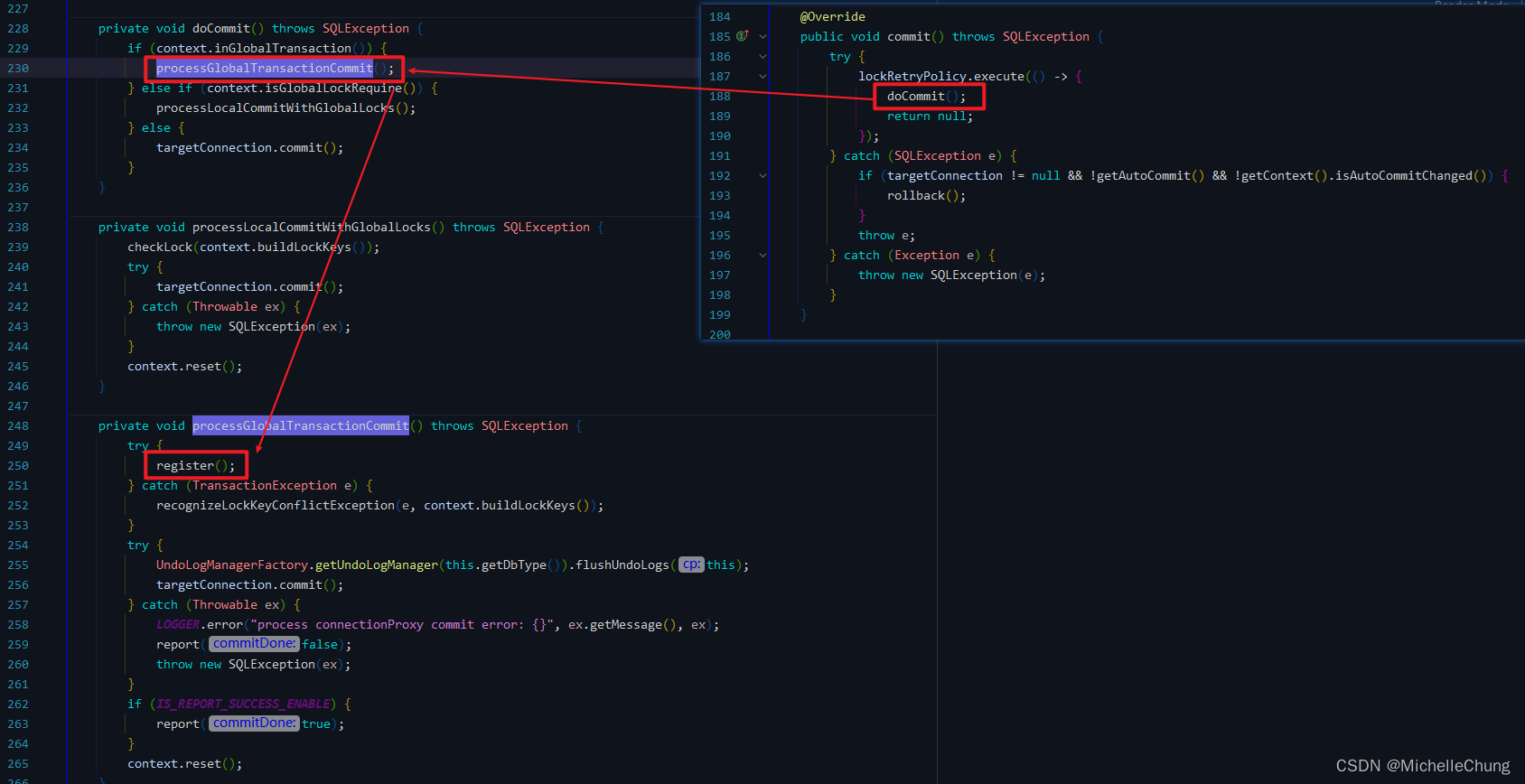Click the LOGGER constant on line 258
The image size is (1525, 784).
point(178,625)
